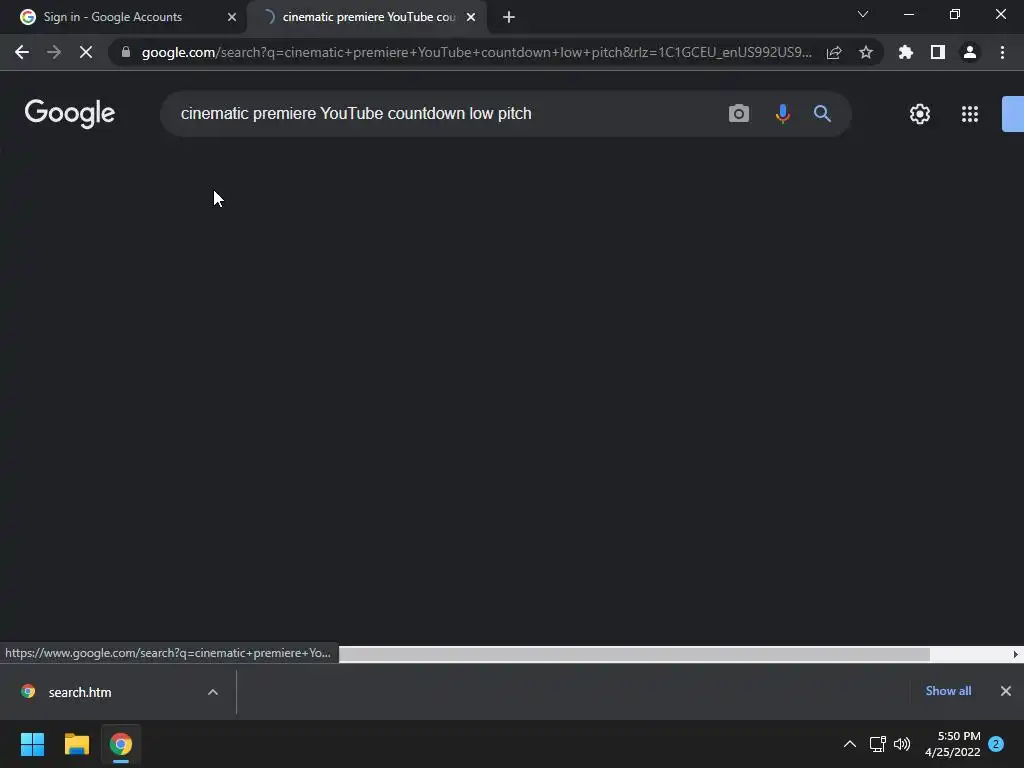
Task: Click the forward navigation arrow
Action: tap(54, 52)
